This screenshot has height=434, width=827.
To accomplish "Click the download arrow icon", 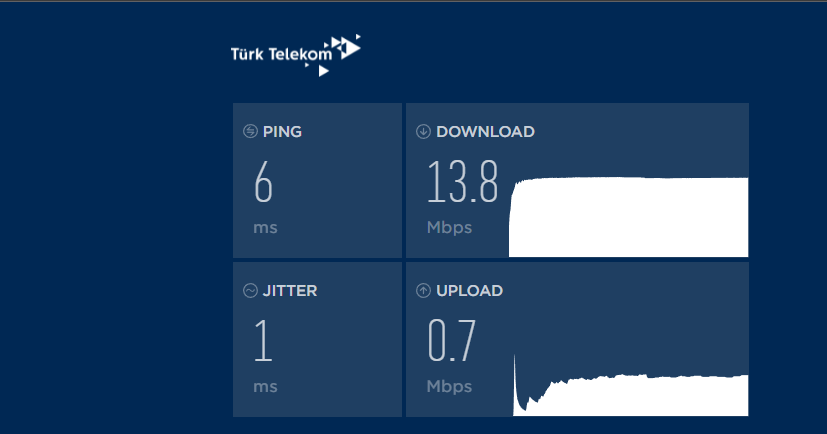I will 423,131.
